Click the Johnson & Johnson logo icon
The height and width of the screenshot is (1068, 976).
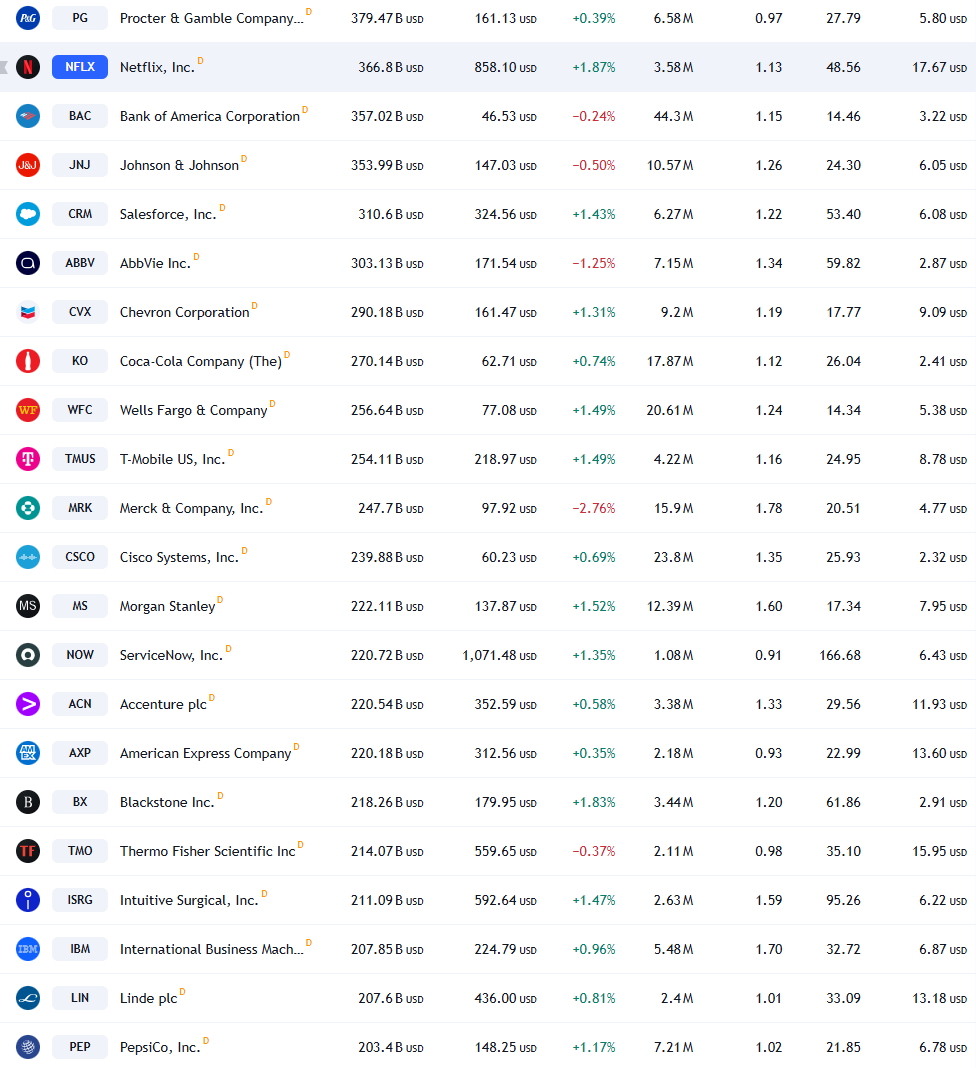pos(28,165)
